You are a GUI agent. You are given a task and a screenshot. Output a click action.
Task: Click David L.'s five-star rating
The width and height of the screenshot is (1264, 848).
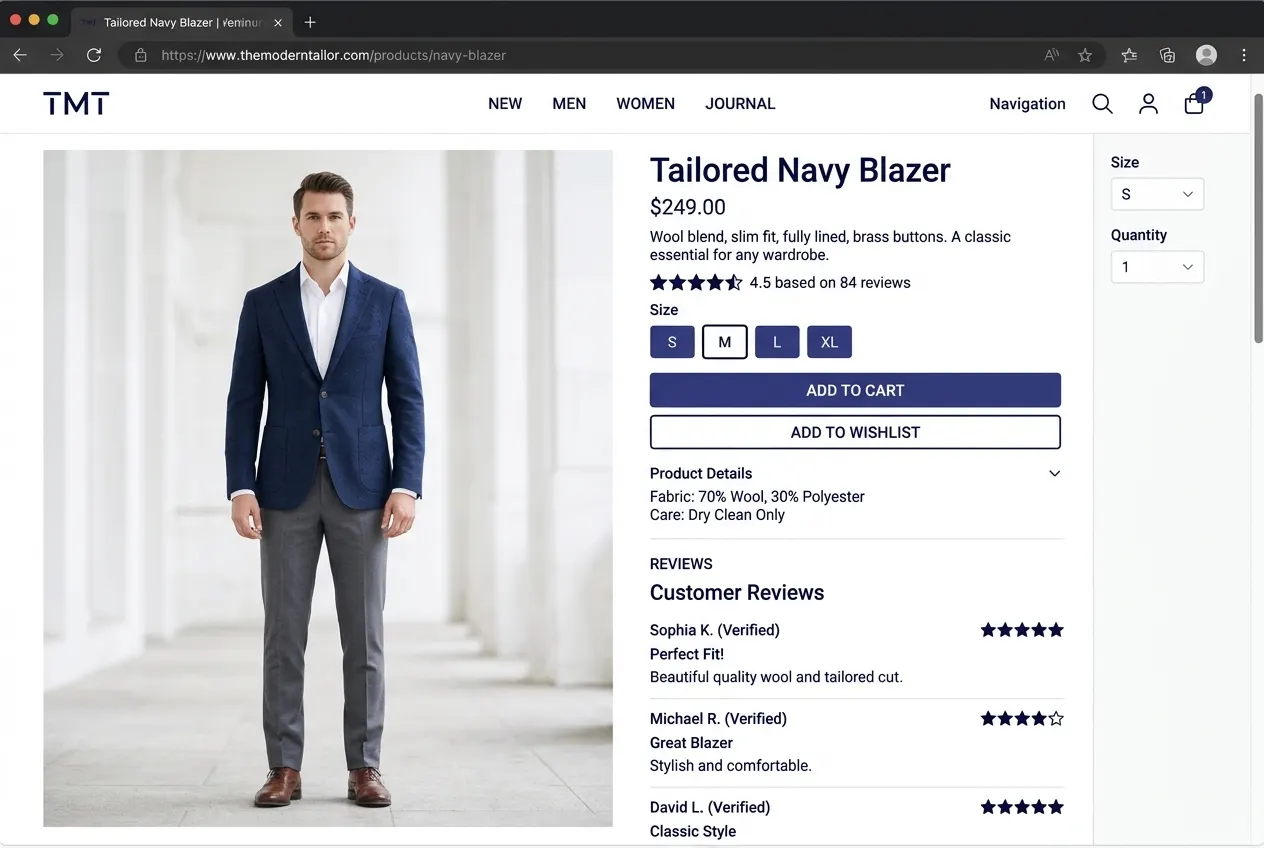coord(1022,807)
